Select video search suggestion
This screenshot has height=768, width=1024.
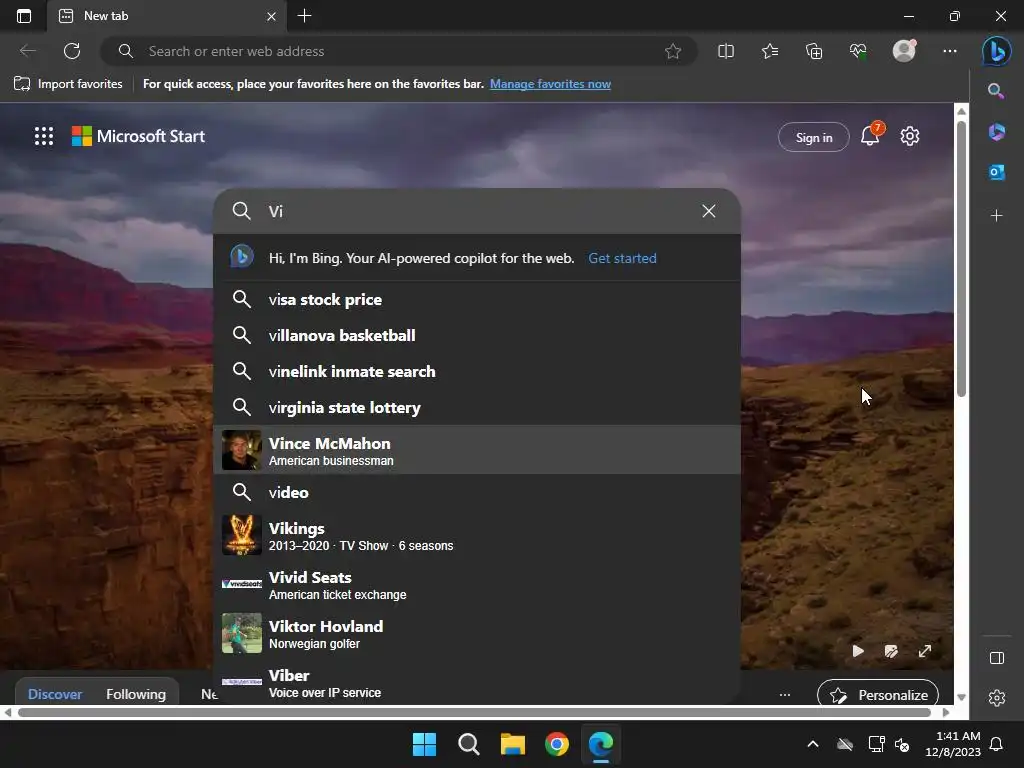(477, 492)
